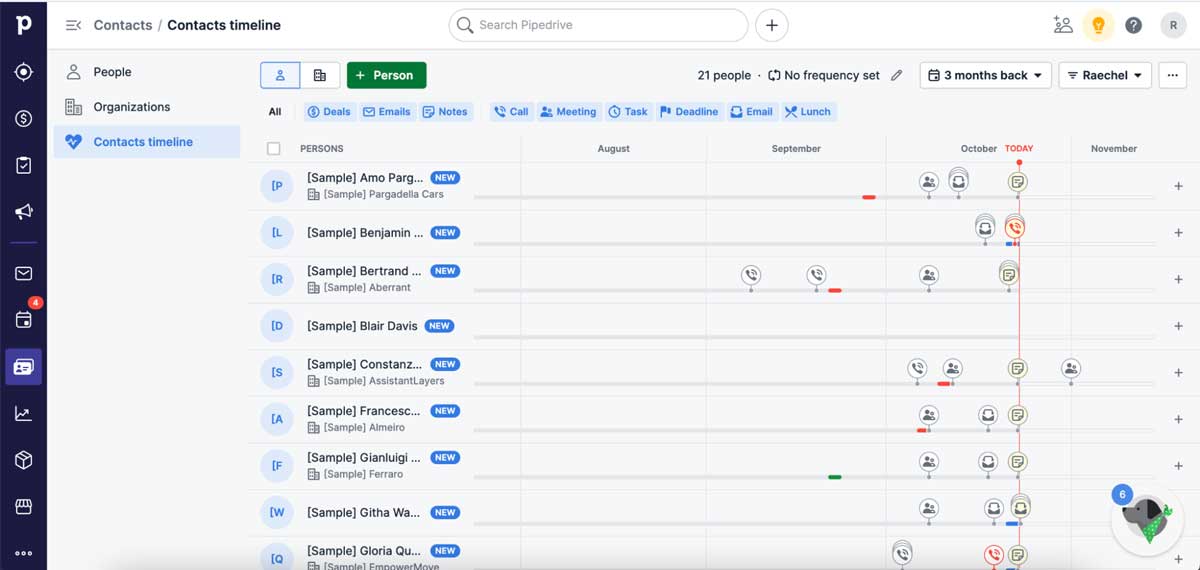The height and width of the screenshot is (570, 1200).
Task: Click the No frequency set label
Action: pos(832,75)
